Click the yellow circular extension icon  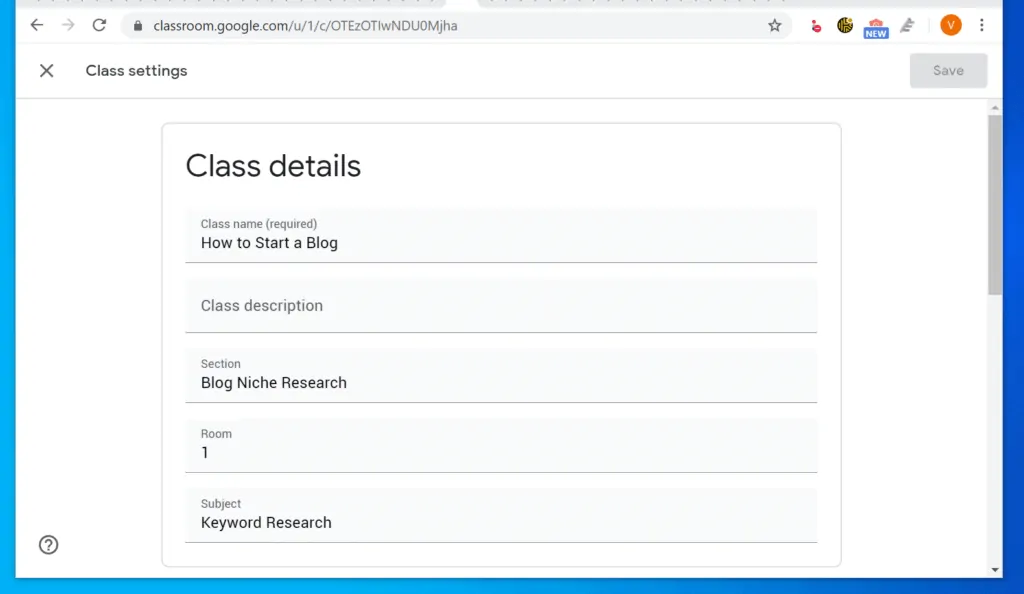[x=844, y=25]
